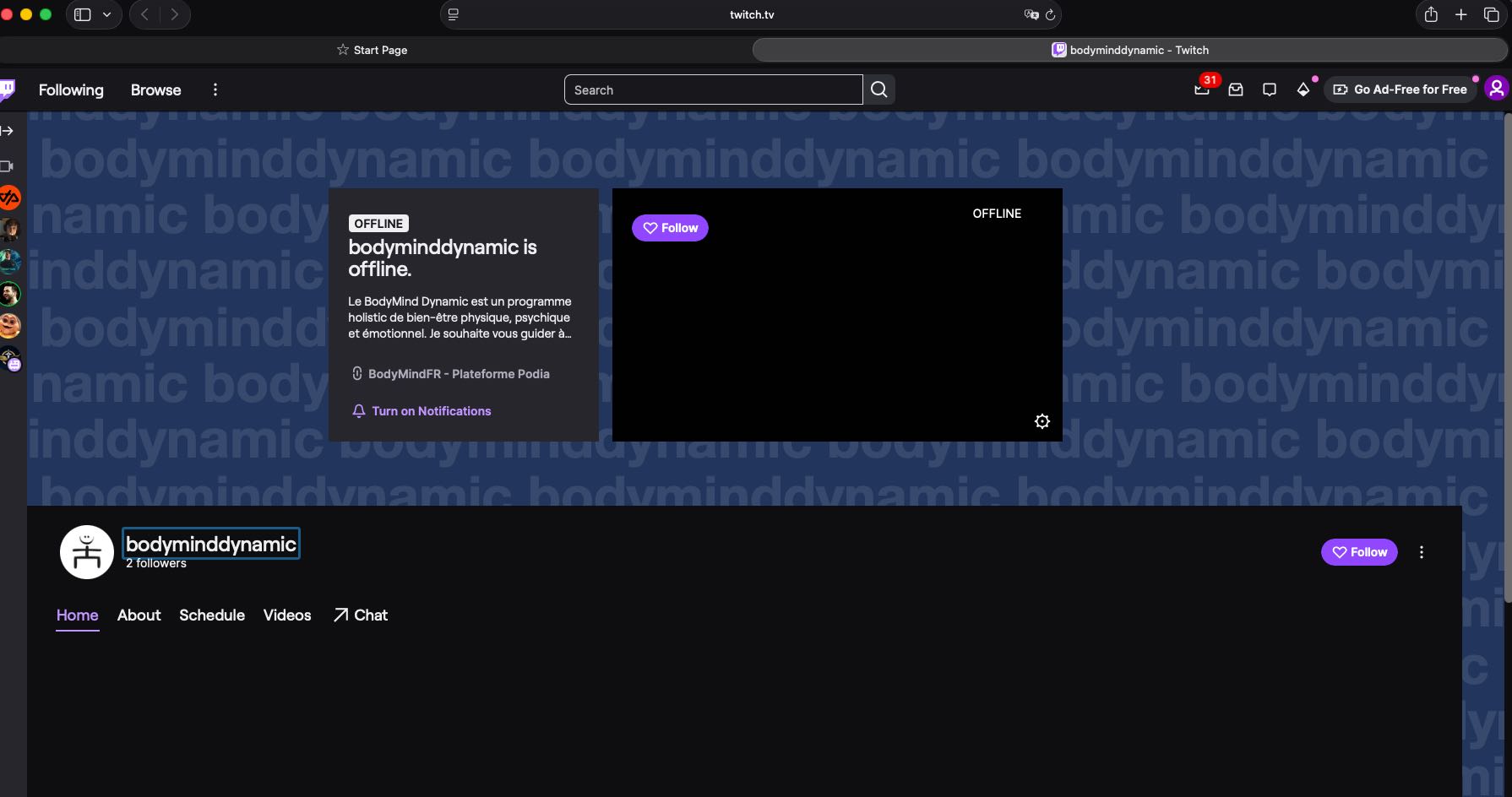
Task: Switch to the Schedule tab
Action: click(212, 615)
